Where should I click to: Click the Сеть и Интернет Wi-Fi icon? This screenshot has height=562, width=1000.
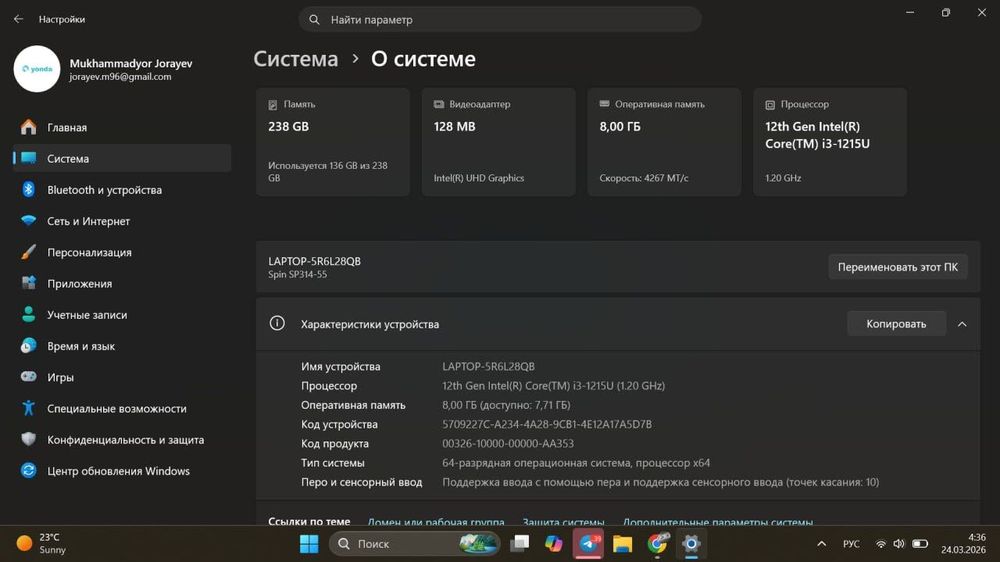(29, 221)
